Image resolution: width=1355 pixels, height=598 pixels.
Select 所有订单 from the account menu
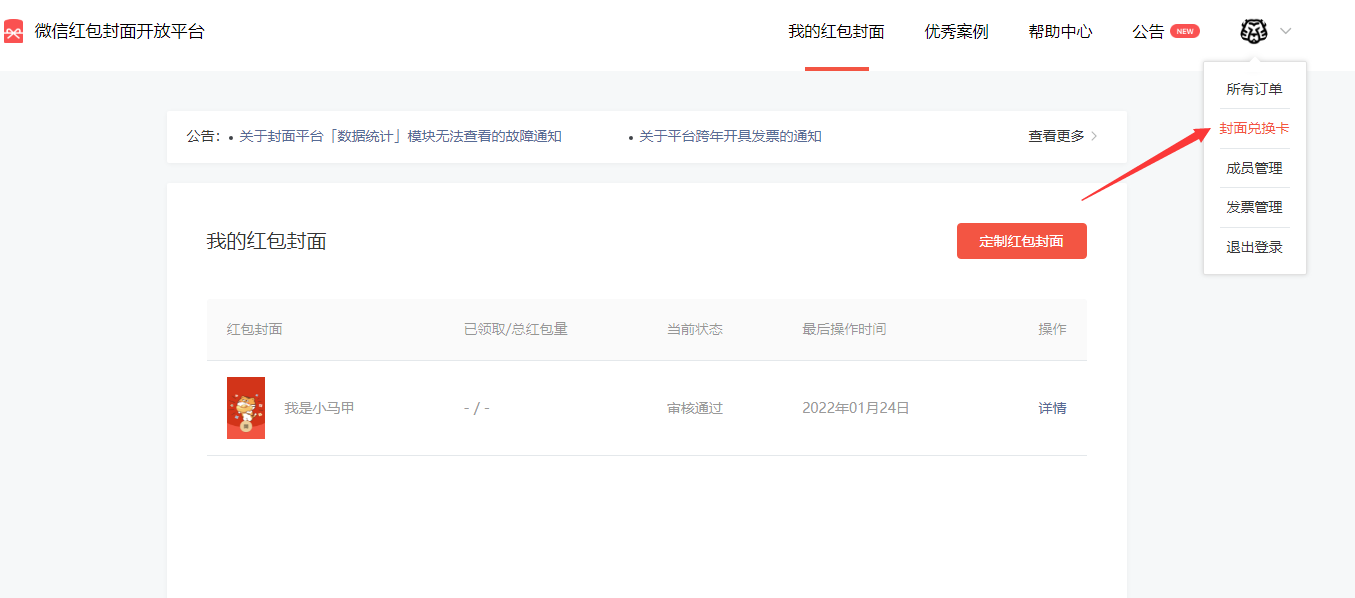(1254, 89)
